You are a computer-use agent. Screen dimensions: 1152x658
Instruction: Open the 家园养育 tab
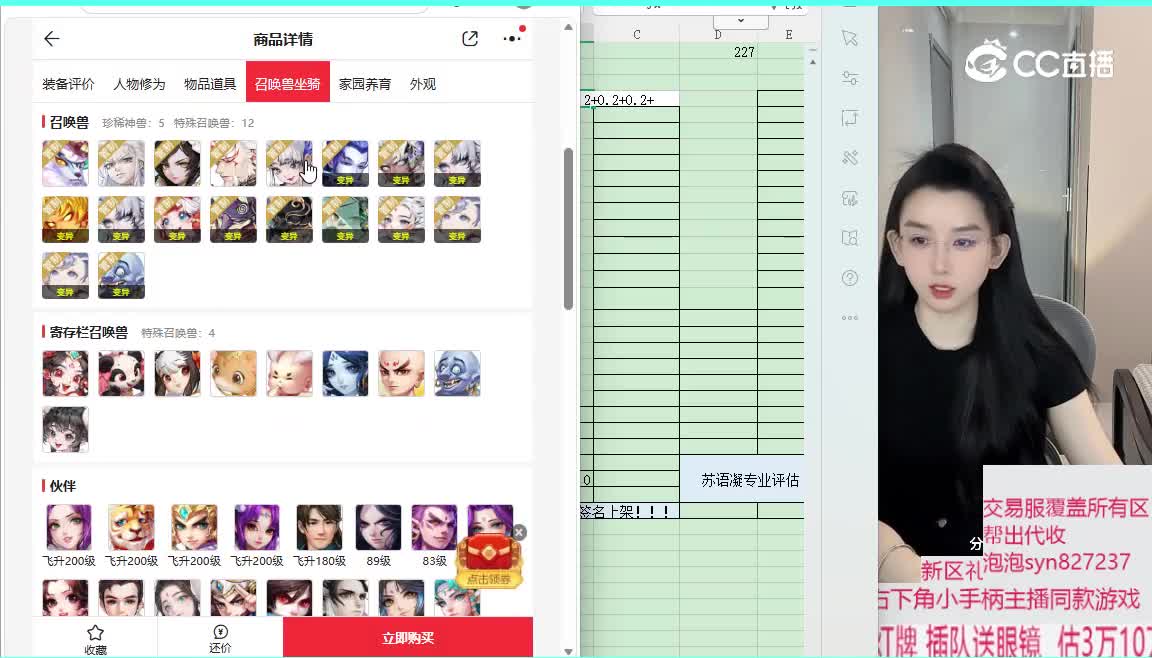coord(364,84)
